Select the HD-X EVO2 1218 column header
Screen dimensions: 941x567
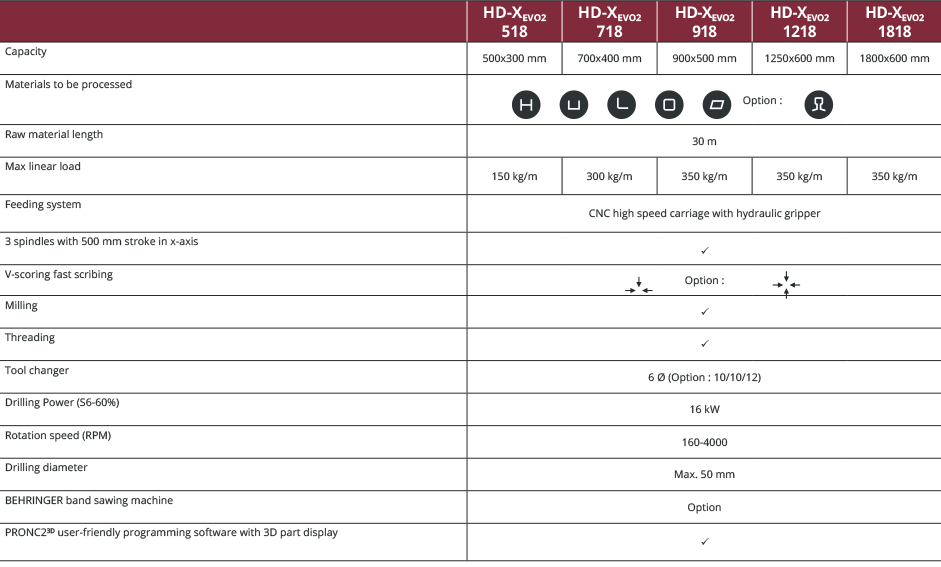(x=799, y=22)
